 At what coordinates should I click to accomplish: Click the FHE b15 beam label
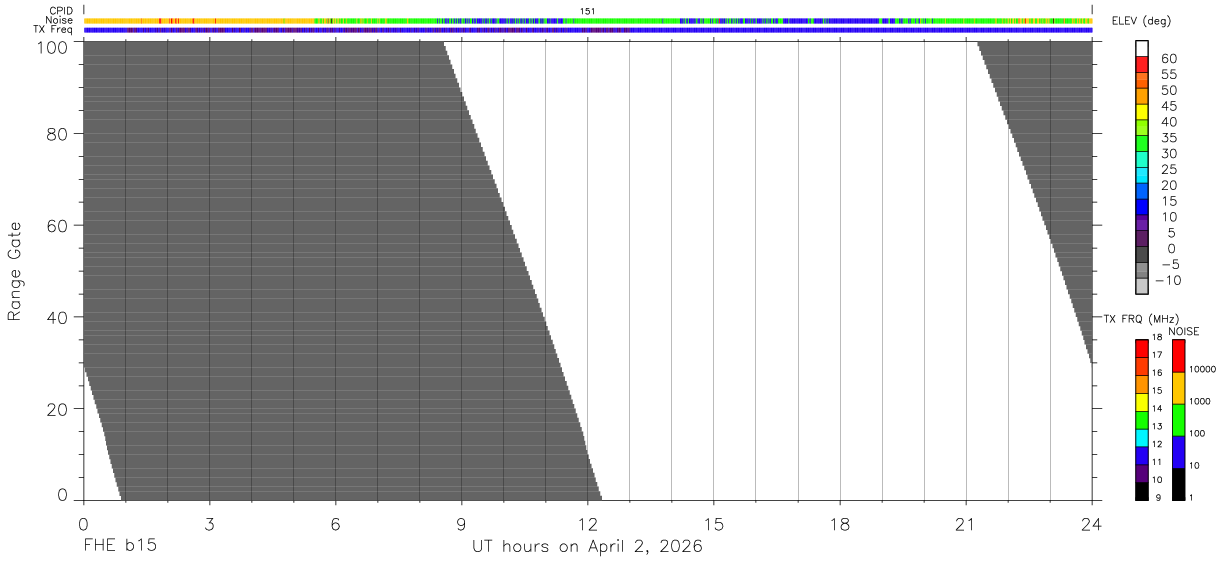click(x=120, y=547)
